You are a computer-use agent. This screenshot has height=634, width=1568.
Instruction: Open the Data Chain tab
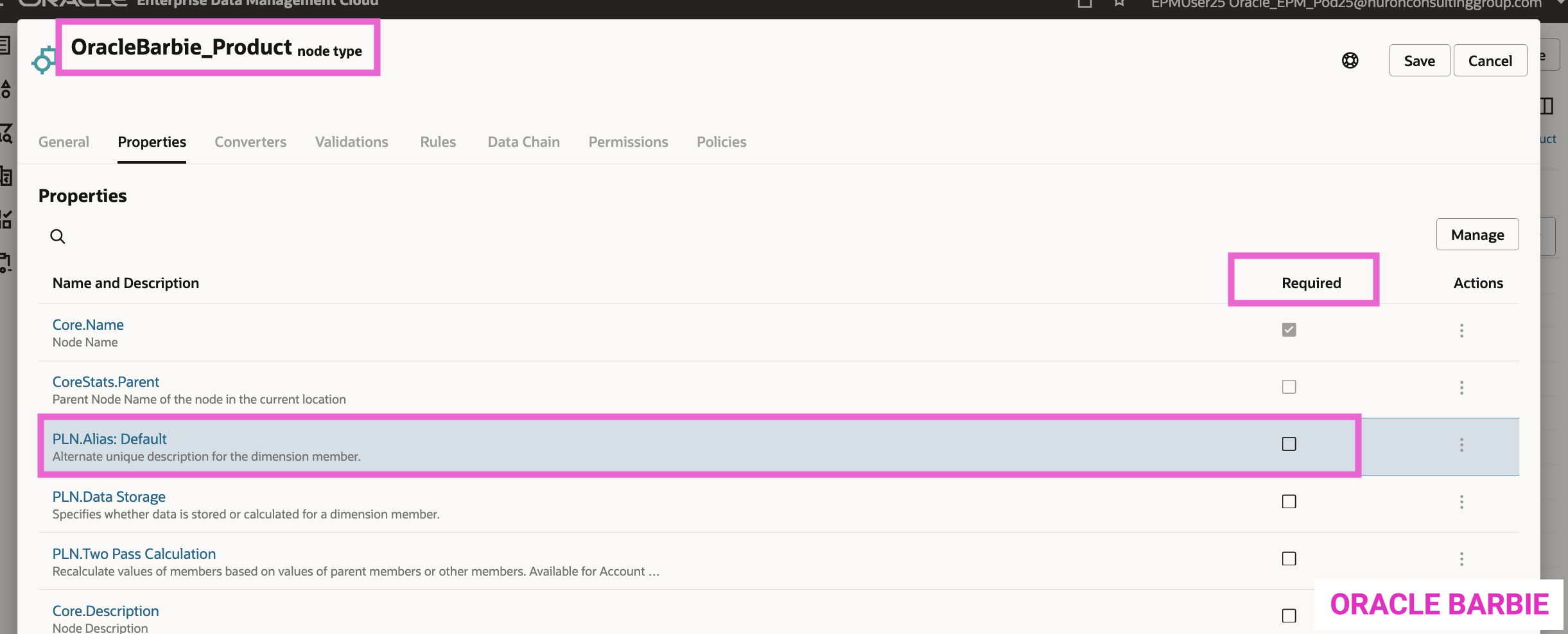(x=523, y=142)
